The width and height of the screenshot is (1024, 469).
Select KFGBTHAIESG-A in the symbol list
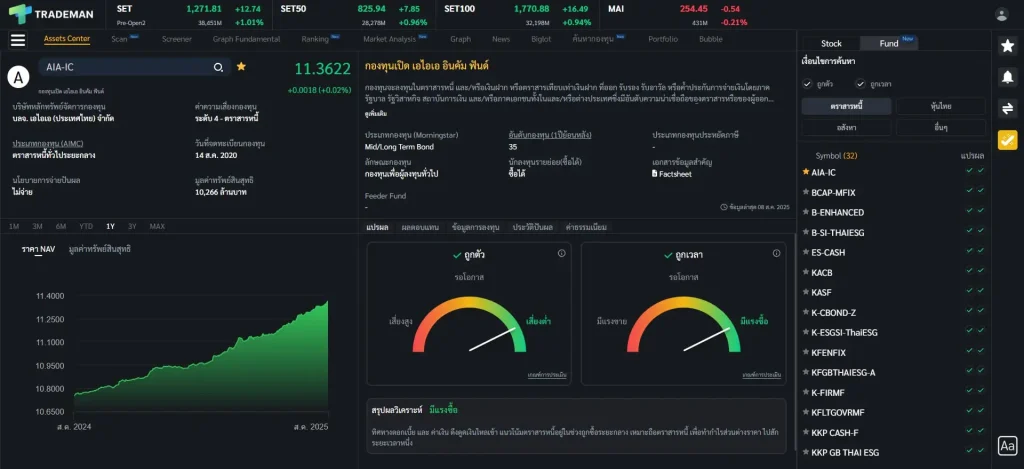pyautogui.click(x=844, y=372)
